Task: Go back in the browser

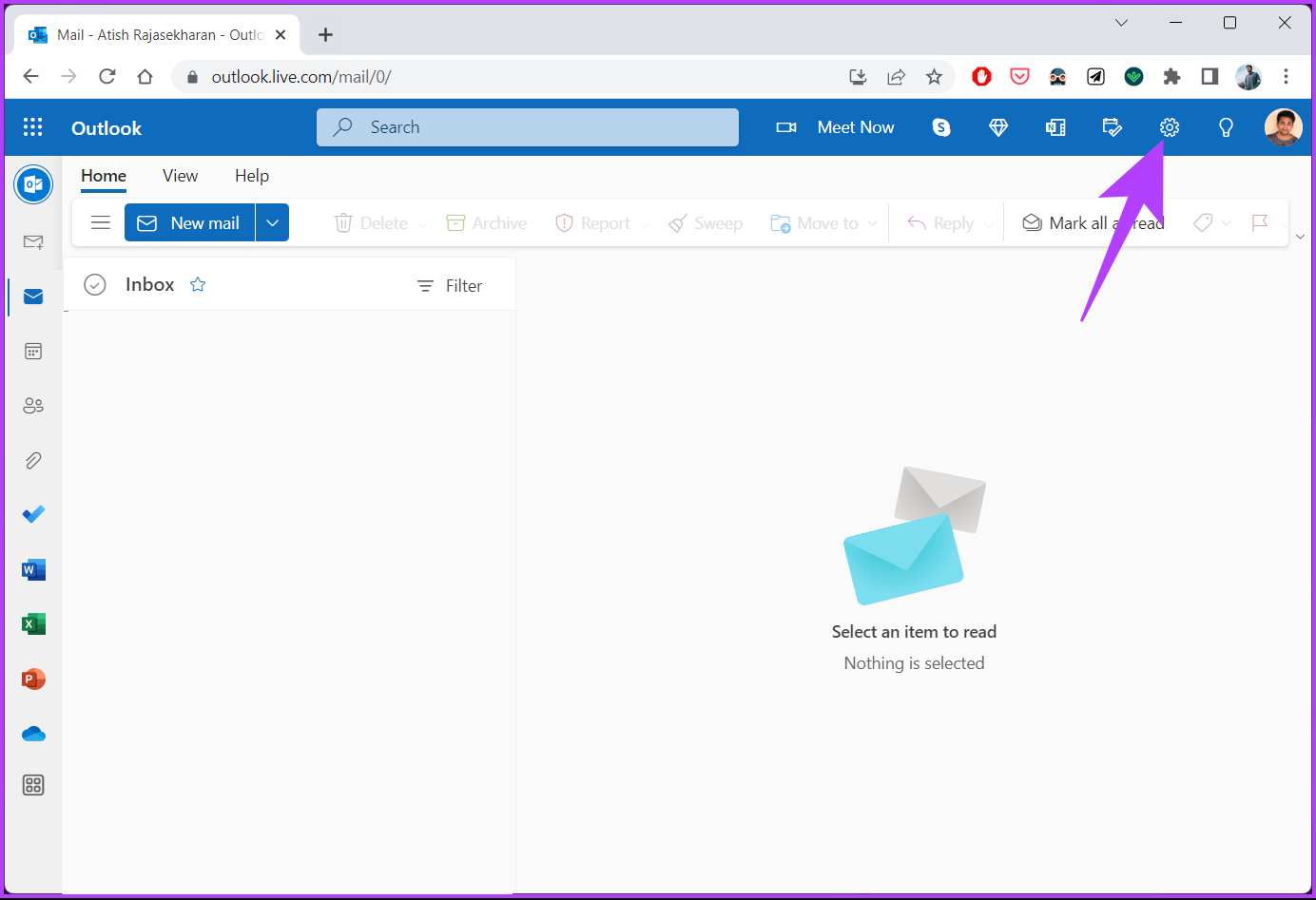Action: click(30, 76)
